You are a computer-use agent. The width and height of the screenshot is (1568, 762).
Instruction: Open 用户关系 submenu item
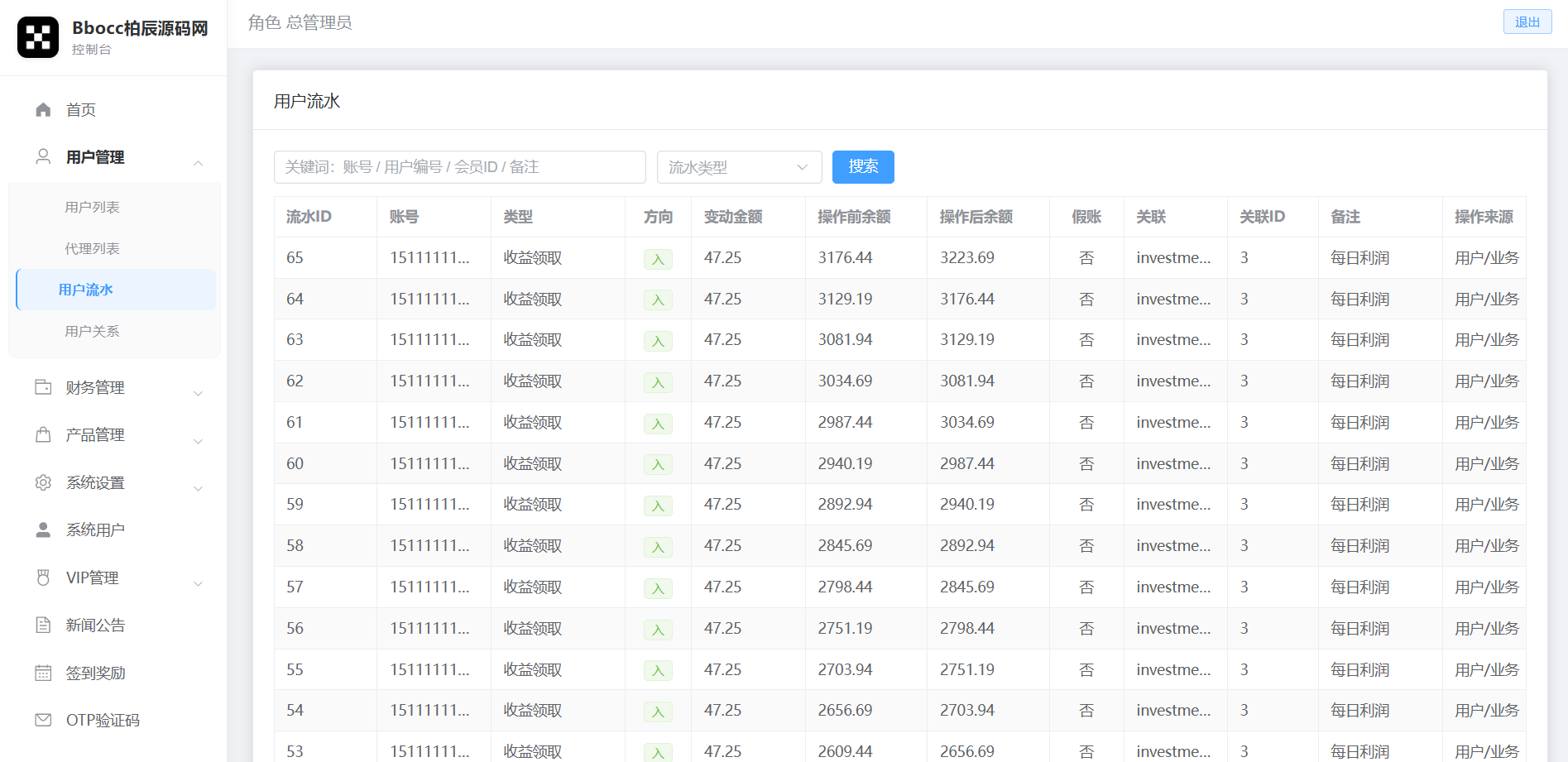[93, 331]
